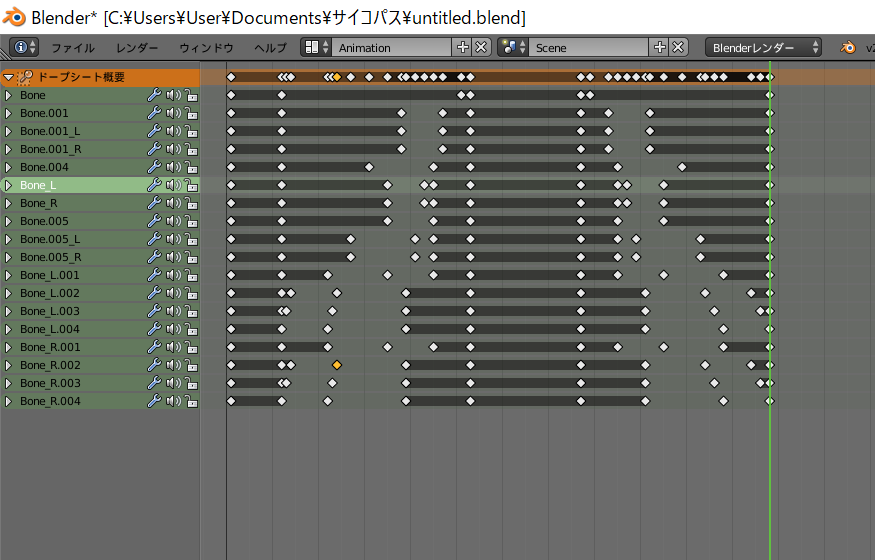875x560 pixels.
Task: Delete the Animation layout with the X icon
Action: pos(481,47)
